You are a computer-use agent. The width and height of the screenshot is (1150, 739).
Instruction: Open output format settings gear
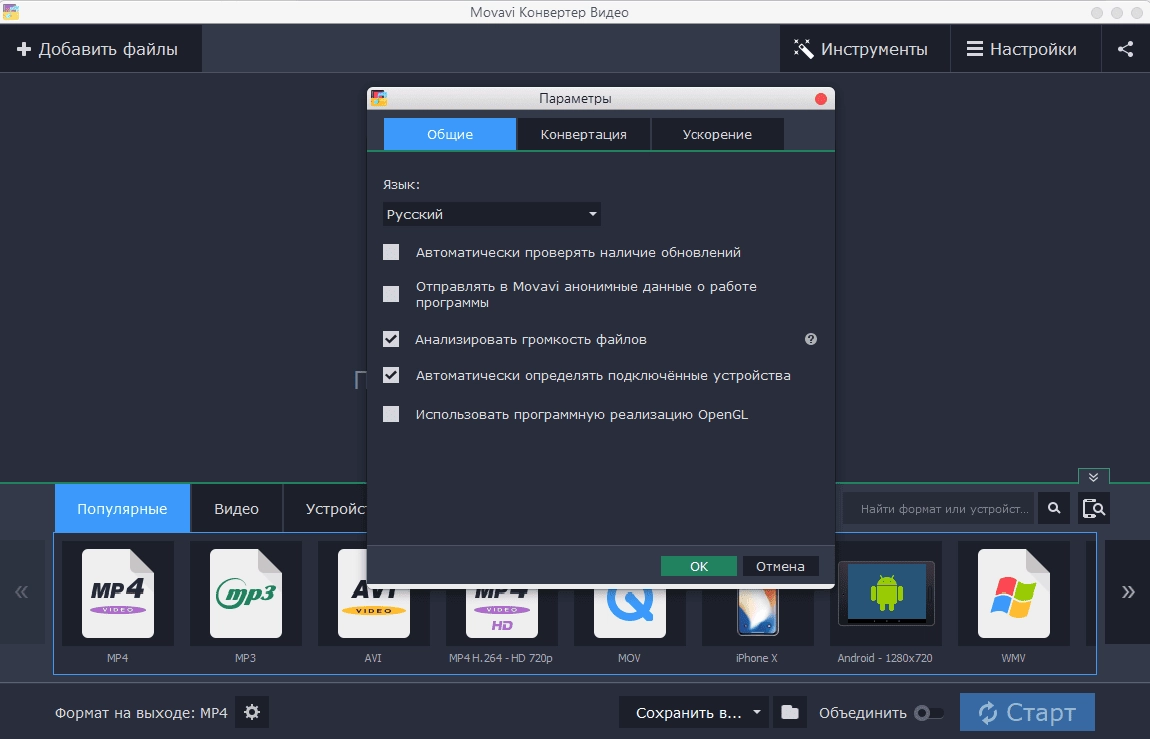pos(252,712)
